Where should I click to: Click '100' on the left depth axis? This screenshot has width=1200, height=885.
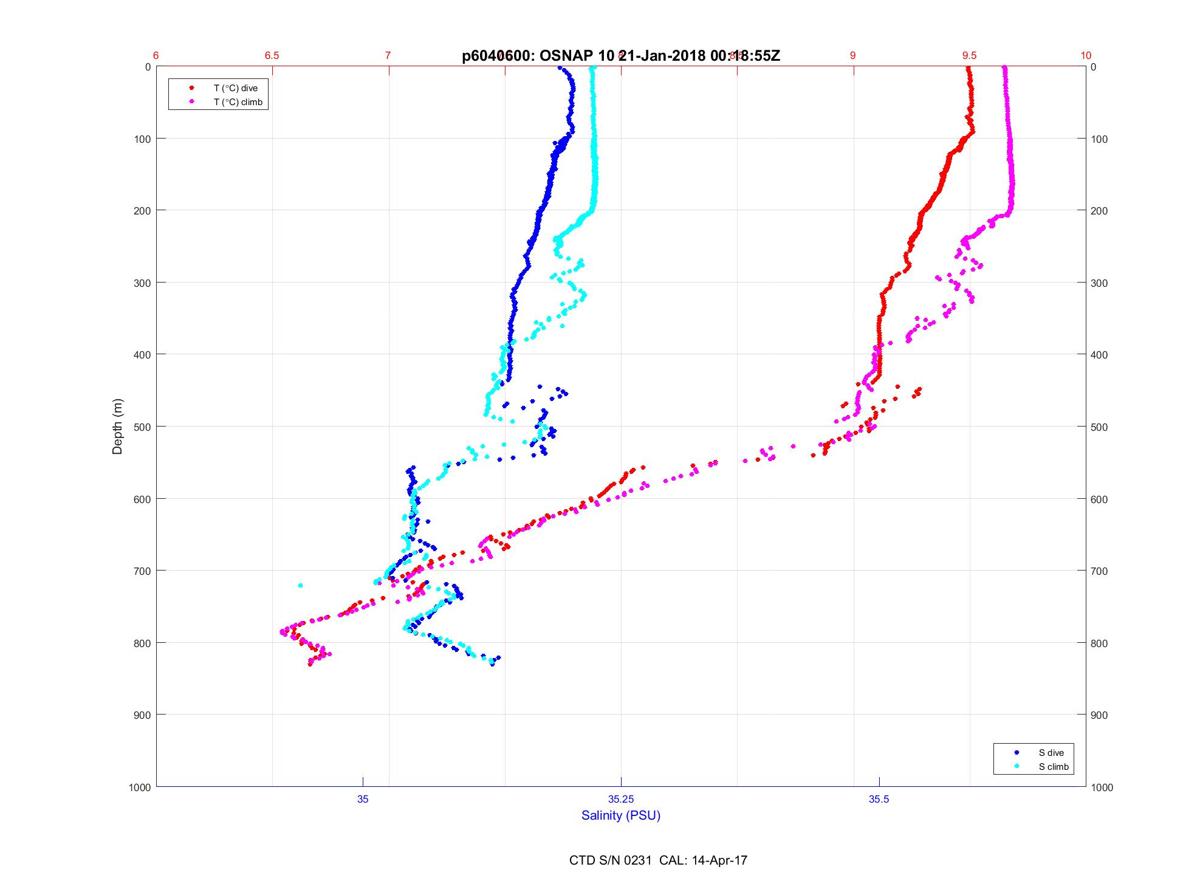[x=141, y=139]
